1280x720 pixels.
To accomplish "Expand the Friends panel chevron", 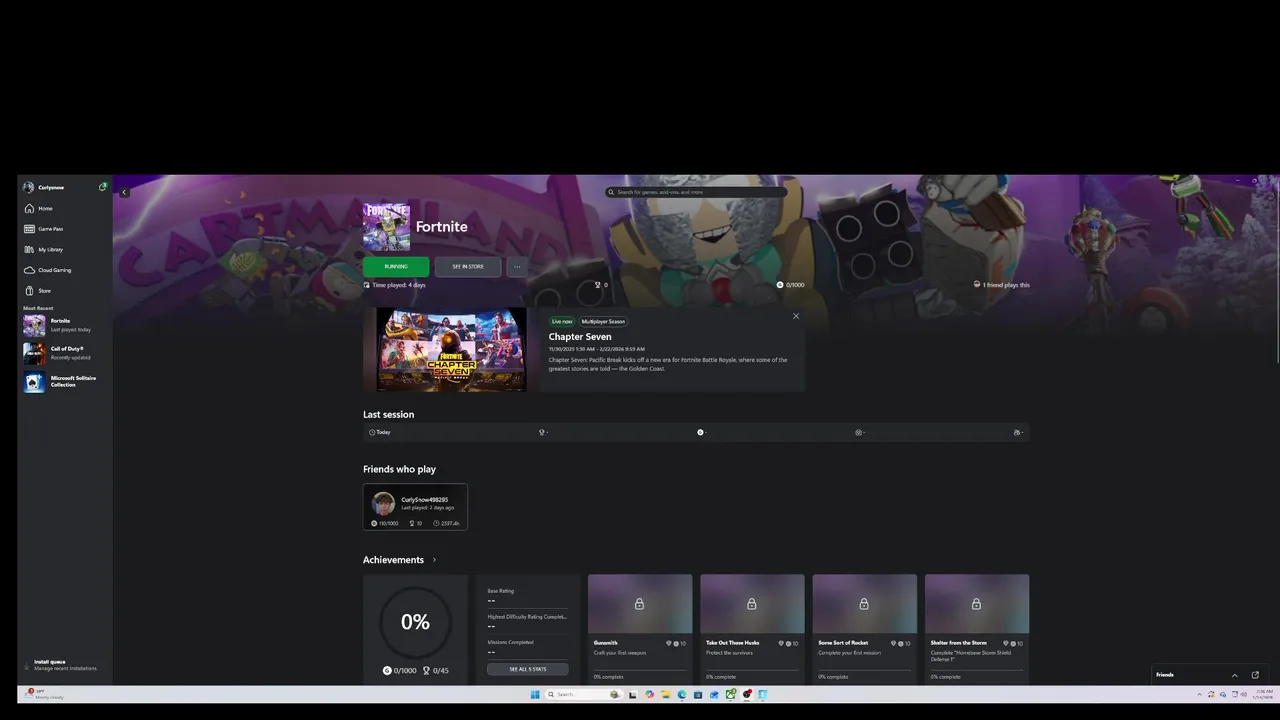I will (x=1234, y=675).
